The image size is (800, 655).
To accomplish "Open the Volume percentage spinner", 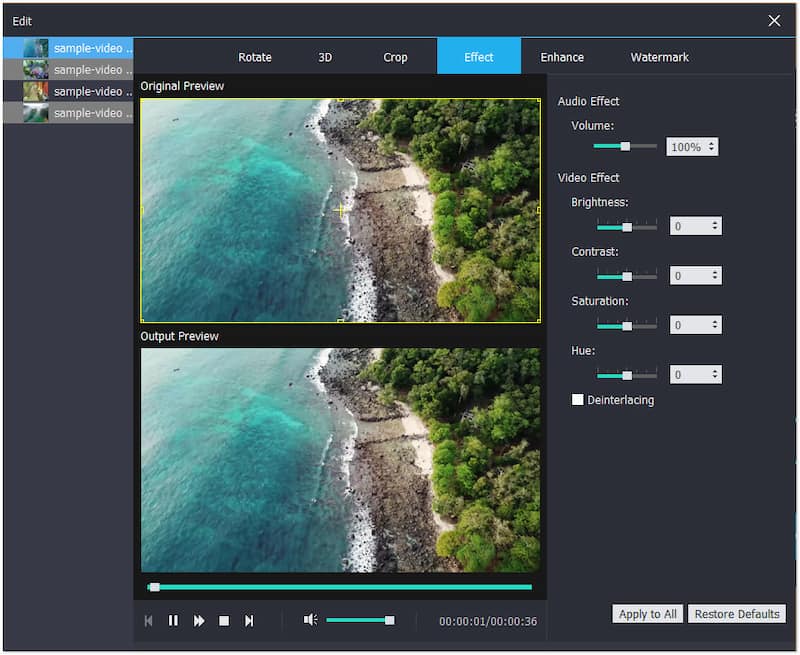I will click(x=711, y=147).
